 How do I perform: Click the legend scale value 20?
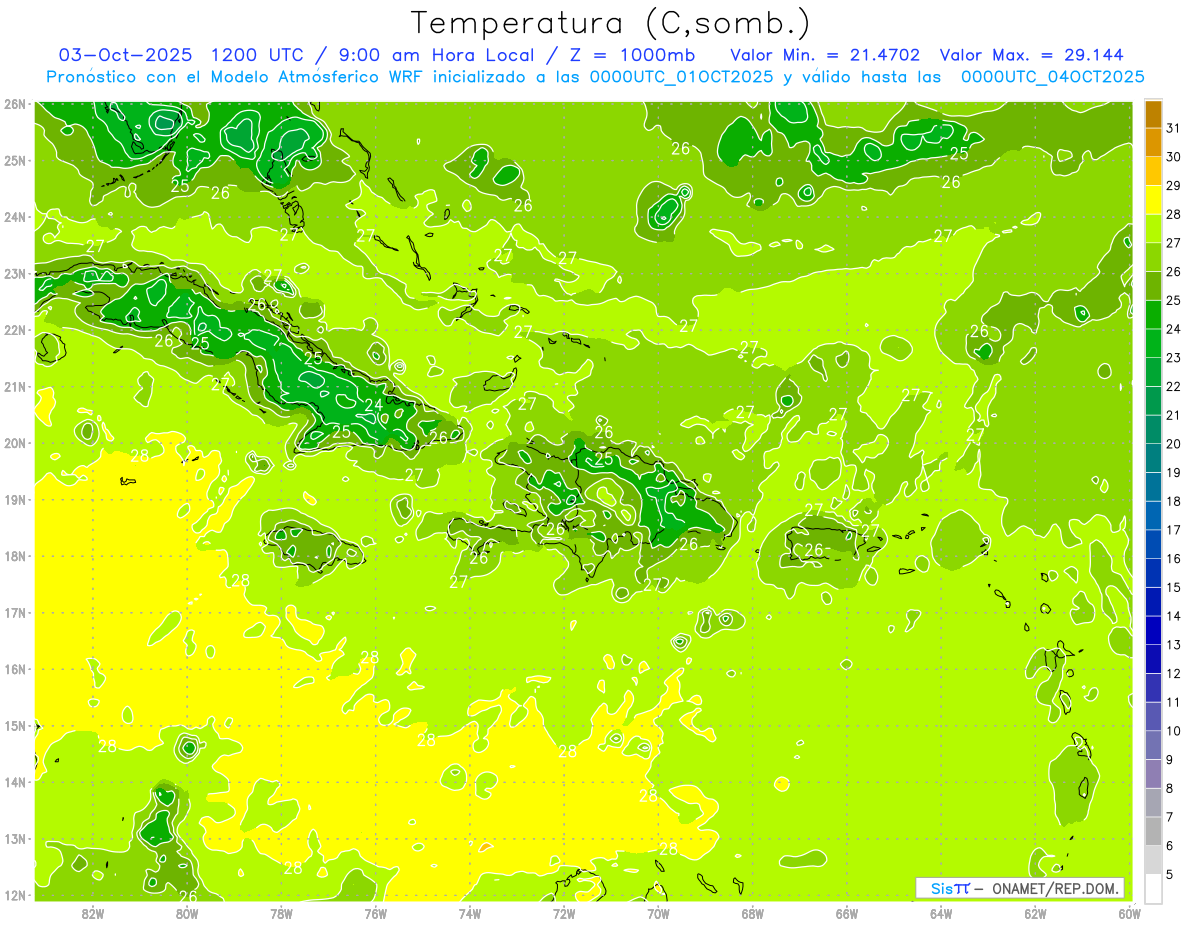[x=1174, y=444]
